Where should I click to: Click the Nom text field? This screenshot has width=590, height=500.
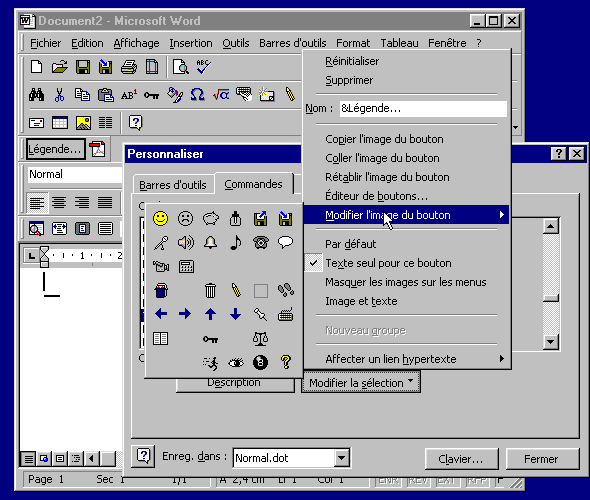423,108
